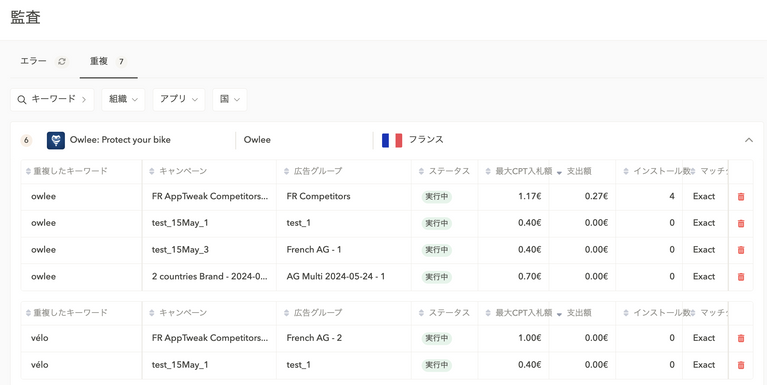The height and width of the screenshot is (385, 767).
Task: Click the 1.17€ max CPT bid
Action: [530, 196]
